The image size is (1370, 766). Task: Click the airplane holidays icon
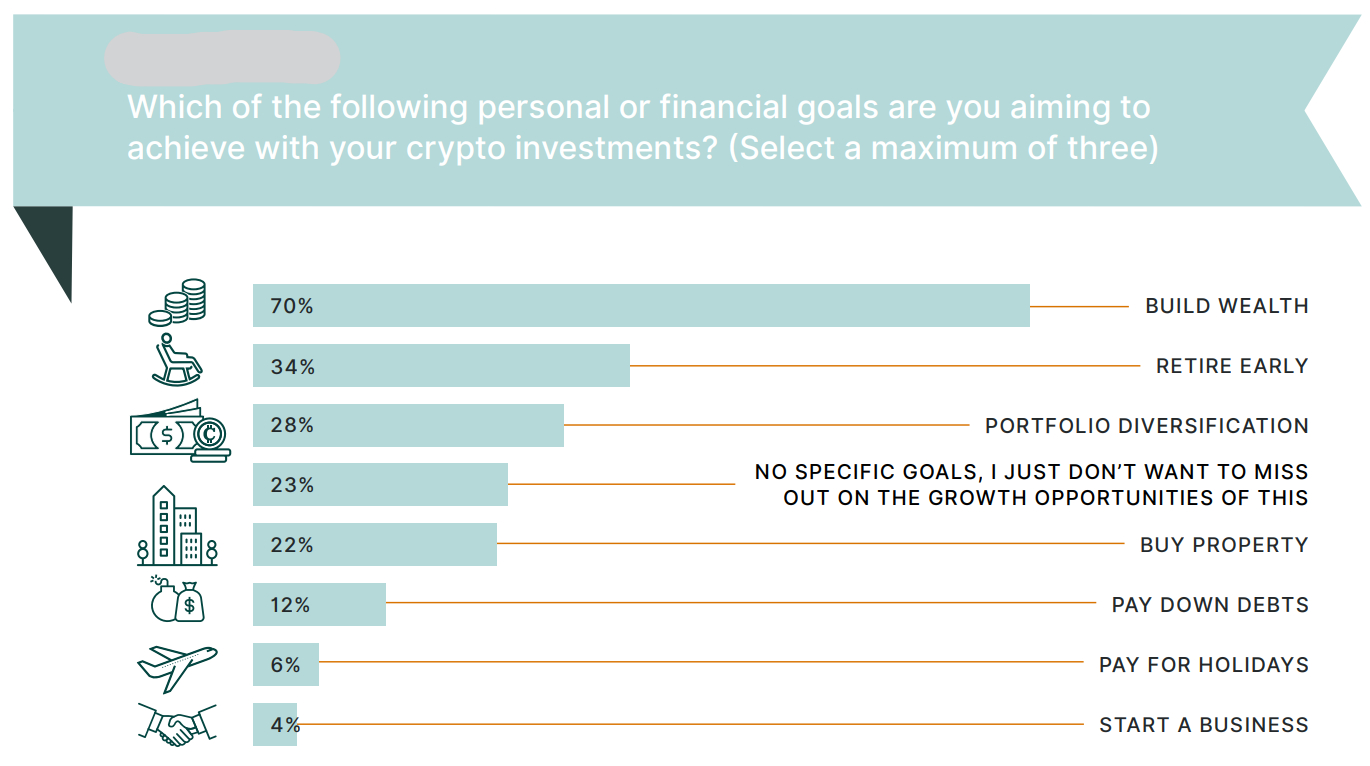[177, 667]
